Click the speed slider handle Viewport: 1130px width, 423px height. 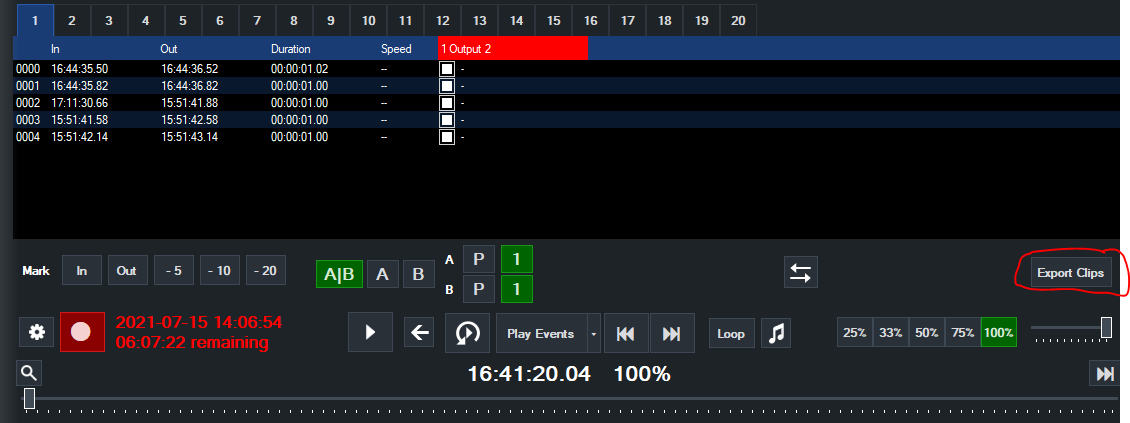tap(1106, 327)
